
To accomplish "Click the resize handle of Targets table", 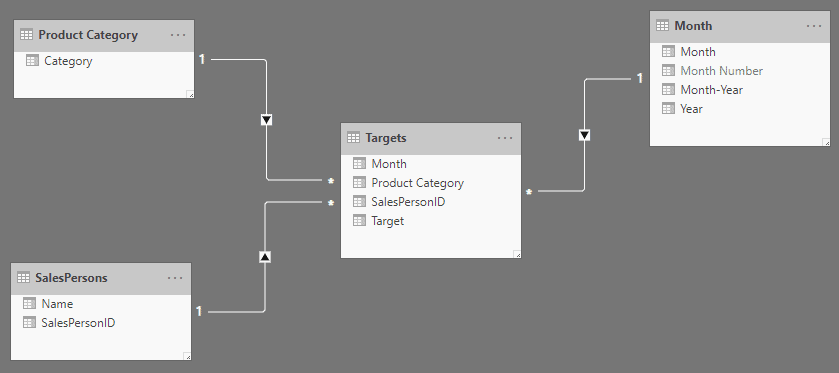I will (517, 254).
